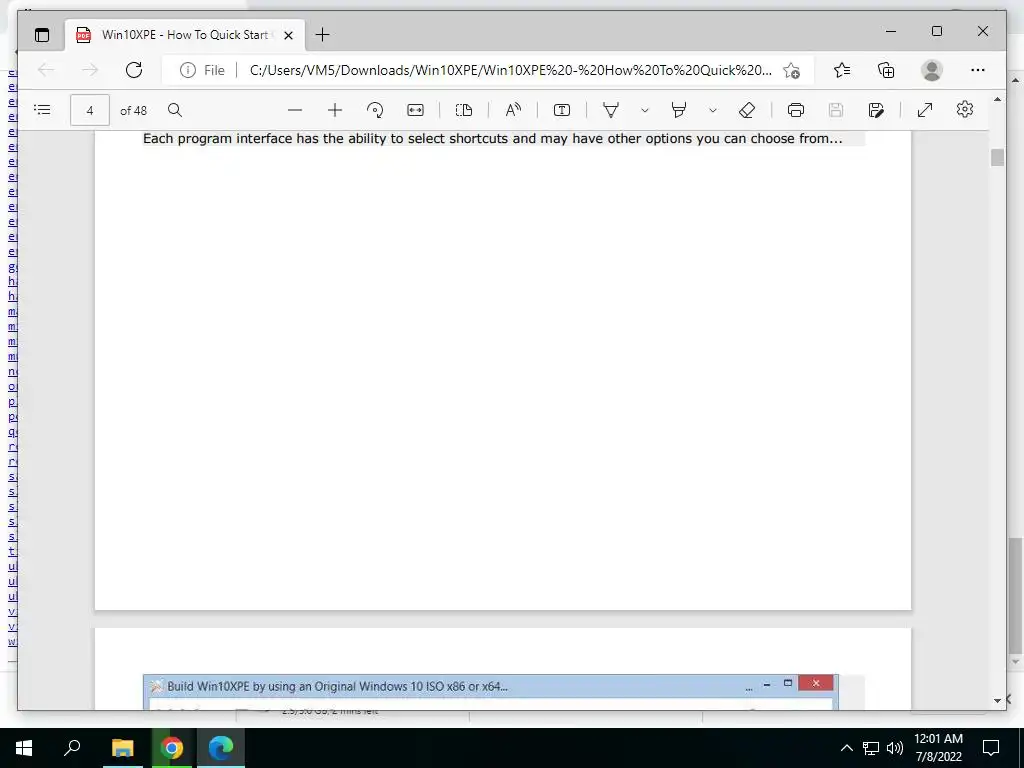Image resolution: width=1024 pixels, height=768 pixels.
Task: Print the PDF document
Action: point(795,110)
